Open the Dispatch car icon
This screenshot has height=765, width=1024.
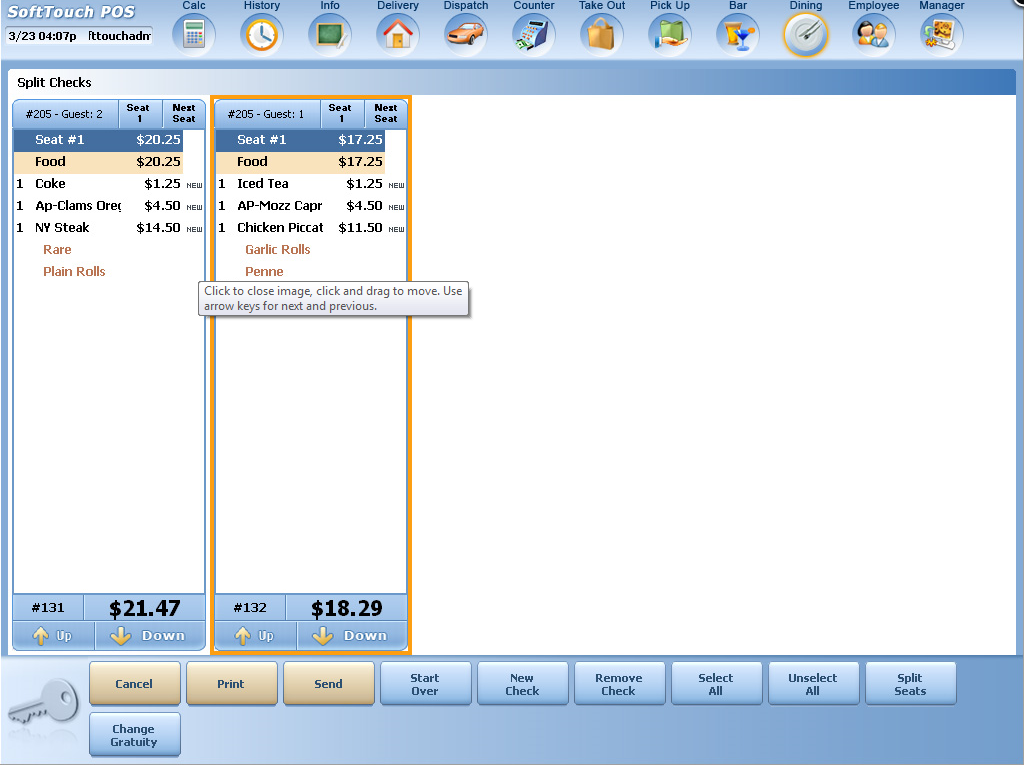[x=466, y=35]
